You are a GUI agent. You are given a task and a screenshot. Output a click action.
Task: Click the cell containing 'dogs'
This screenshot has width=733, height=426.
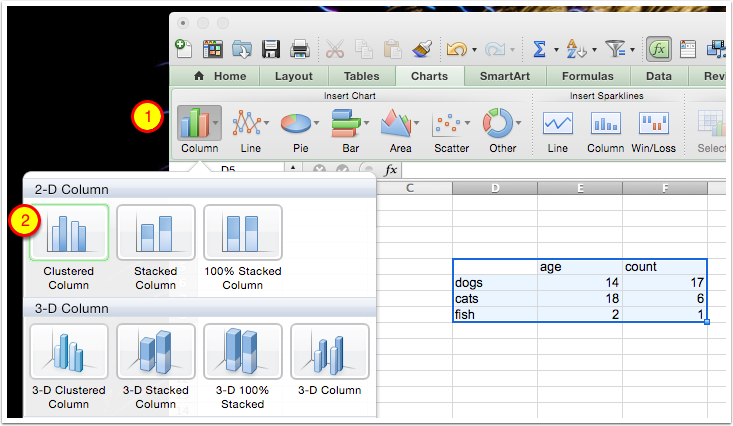pos(494,283)
